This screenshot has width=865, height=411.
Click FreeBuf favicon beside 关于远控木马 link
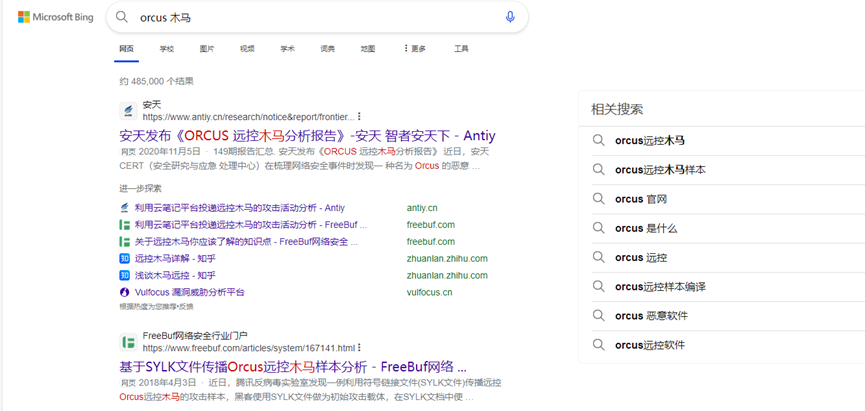coord(124,242)
